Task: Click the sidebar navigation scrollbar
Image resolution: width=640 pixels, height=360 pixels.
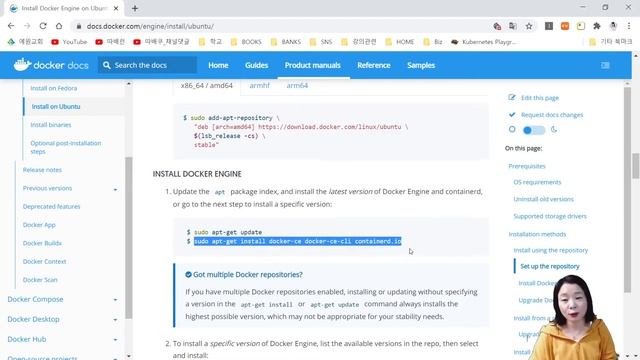Action: pyautogui.click(x=129, y=238)
